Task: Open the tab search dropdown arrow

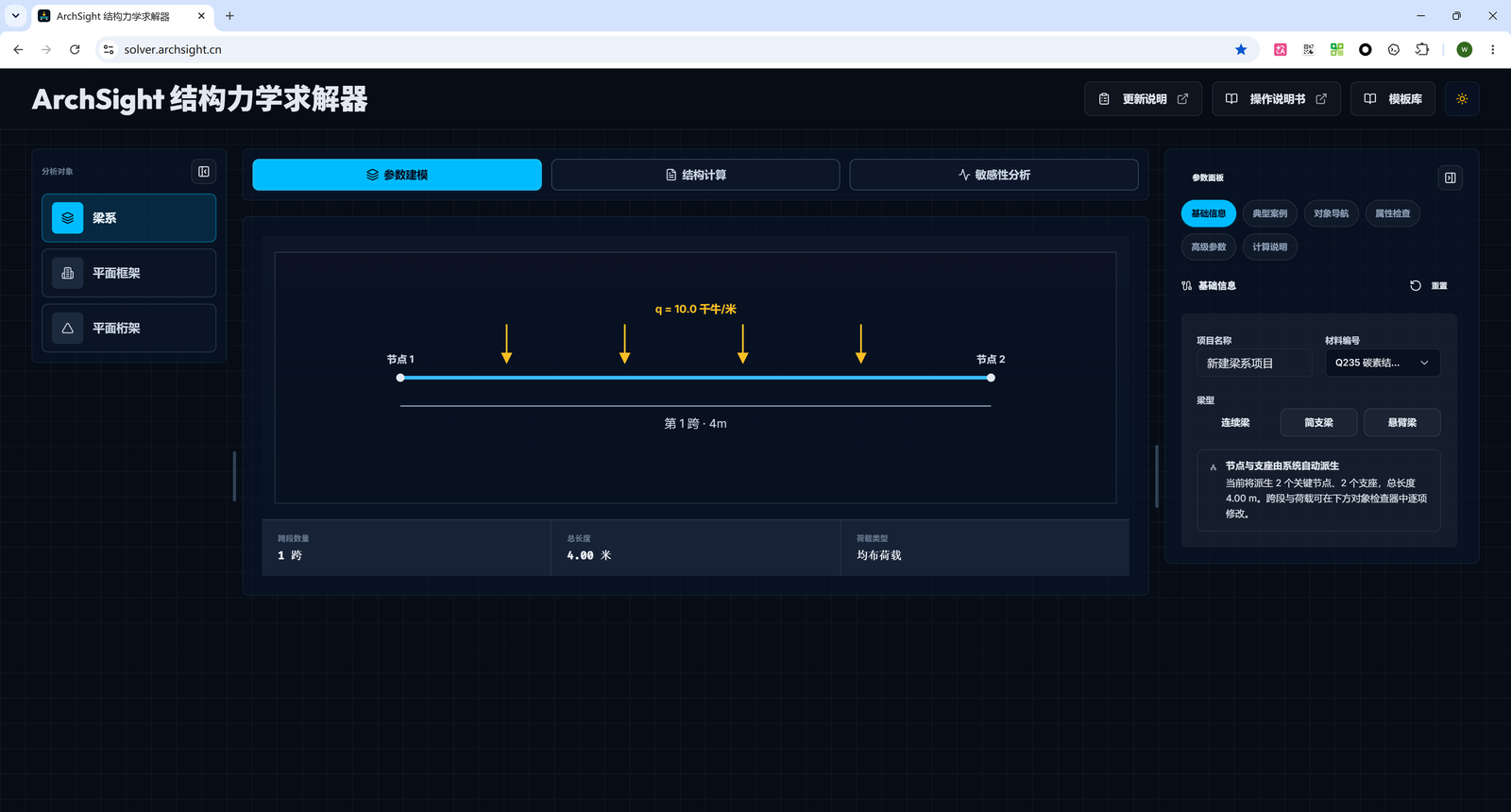Action: pyautogui.click(x=15, y=16)
